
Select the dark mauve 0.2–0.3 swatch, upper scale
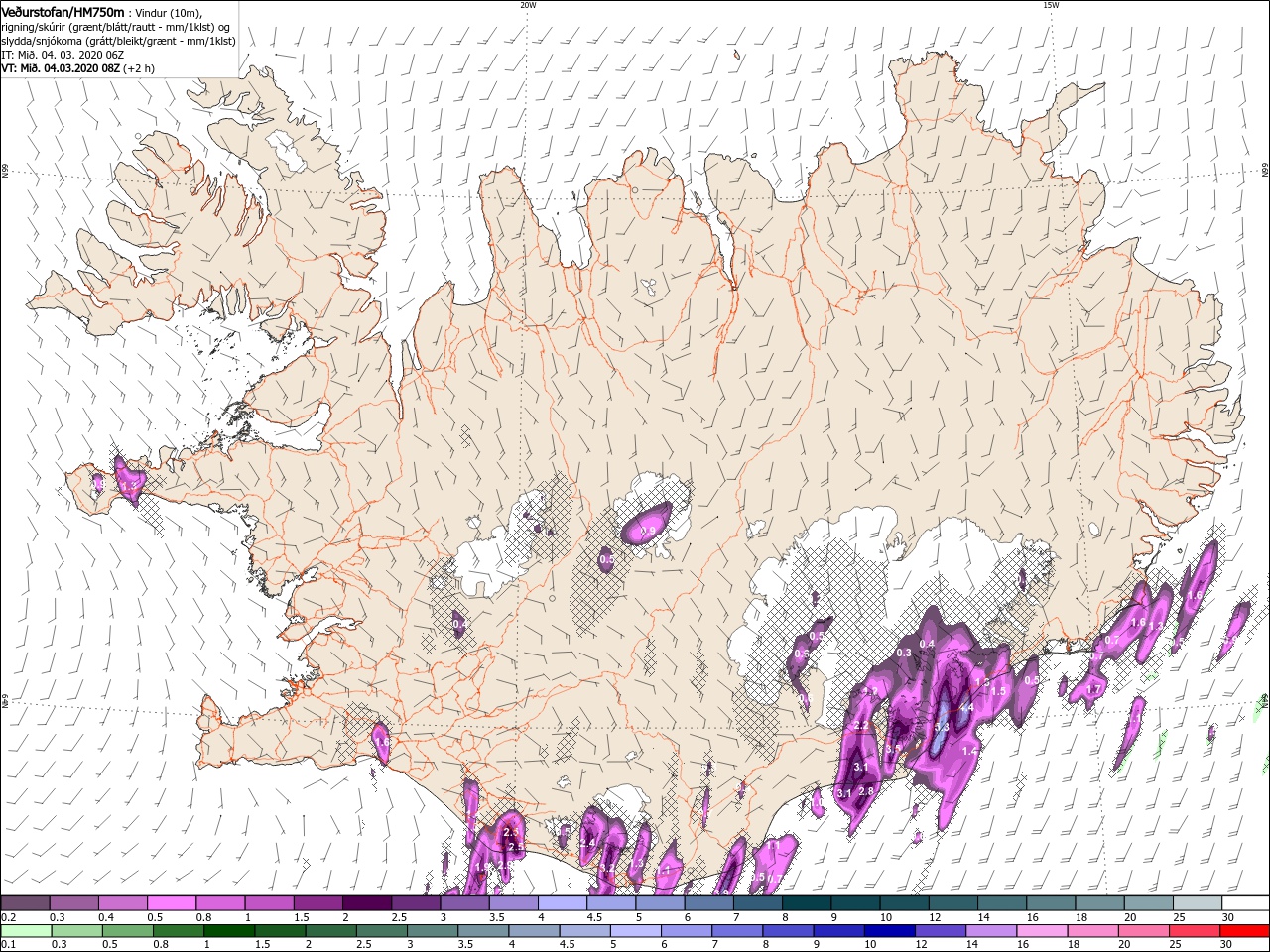(25, 903)
